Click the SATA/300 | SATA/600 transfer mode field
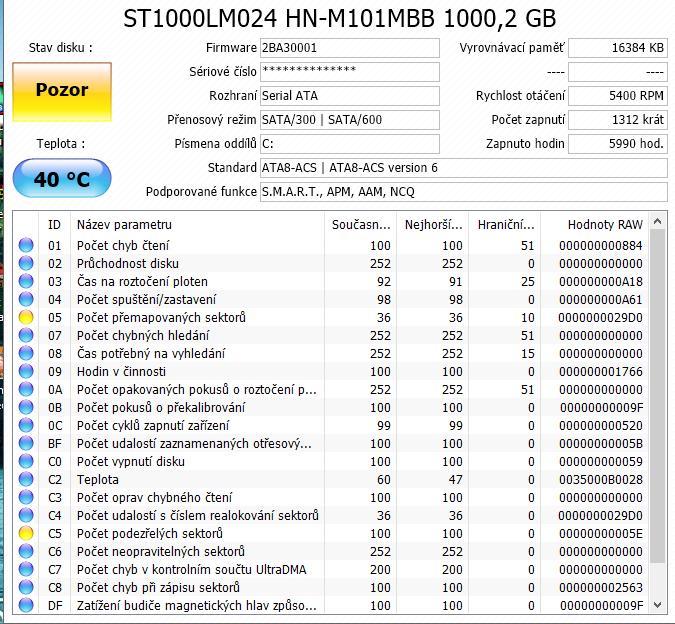The width and height of the screenshot is (675, 624). coord(350,120)
